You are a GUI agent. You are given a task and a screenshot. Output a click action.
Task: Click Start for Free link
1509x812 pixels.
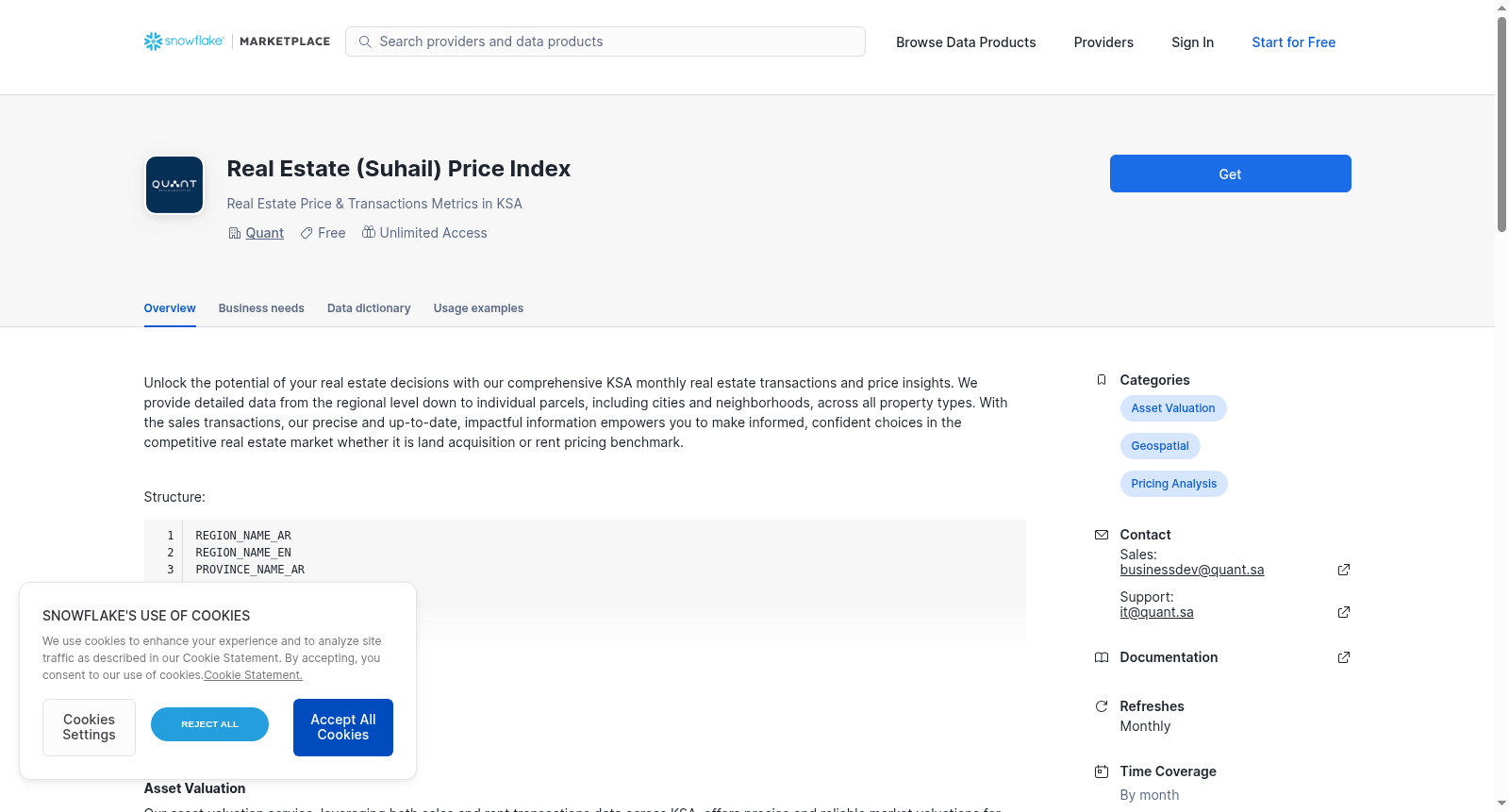coord(1293,42)
